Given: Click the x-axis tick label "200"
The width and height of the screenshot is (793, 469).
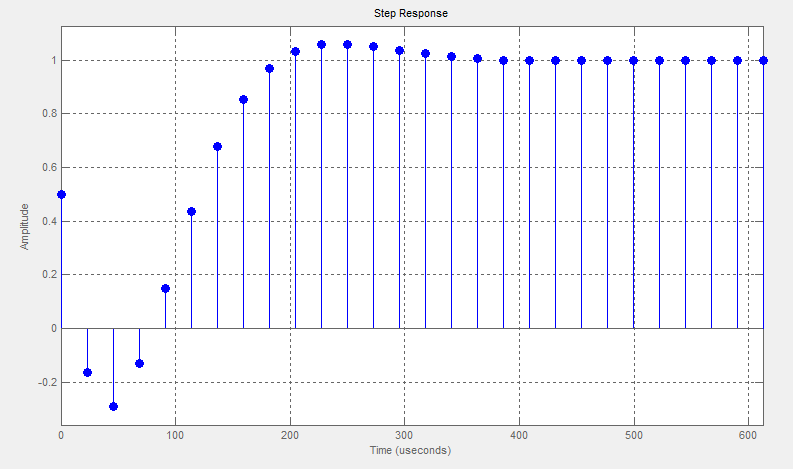Looking at the screenshot, I should [290, 435].
